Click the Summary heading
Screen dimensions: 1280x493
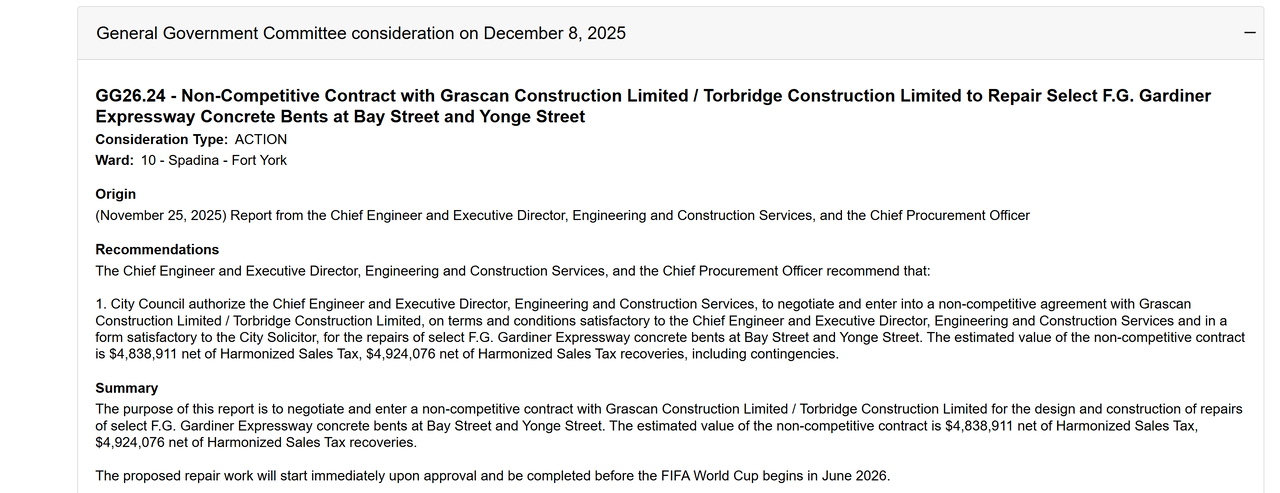coord(126,387)
